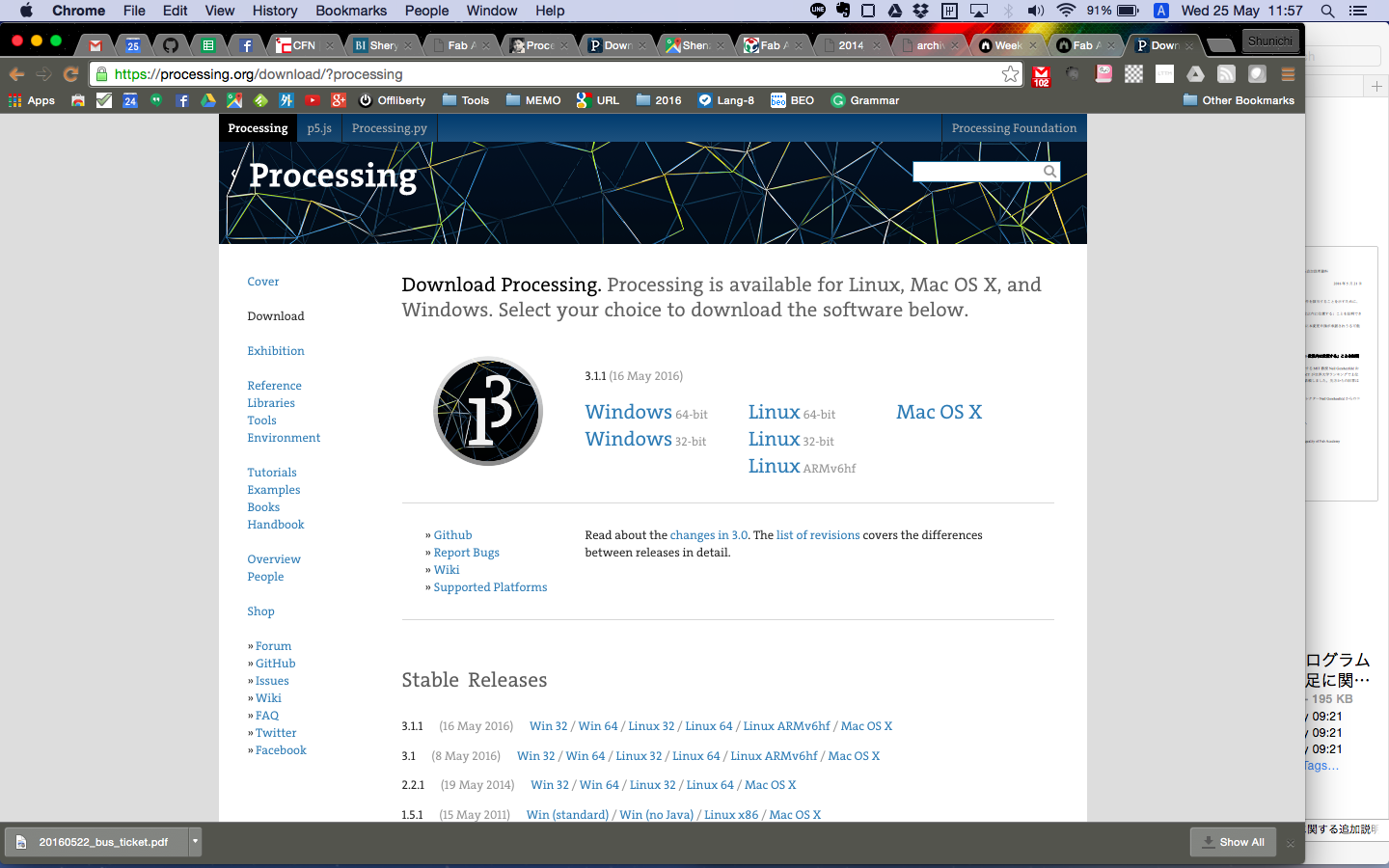Open the 20160522_bus_ticket.pdf download
The width and height of the screenshot is (1389, 868).
point(96,842)
